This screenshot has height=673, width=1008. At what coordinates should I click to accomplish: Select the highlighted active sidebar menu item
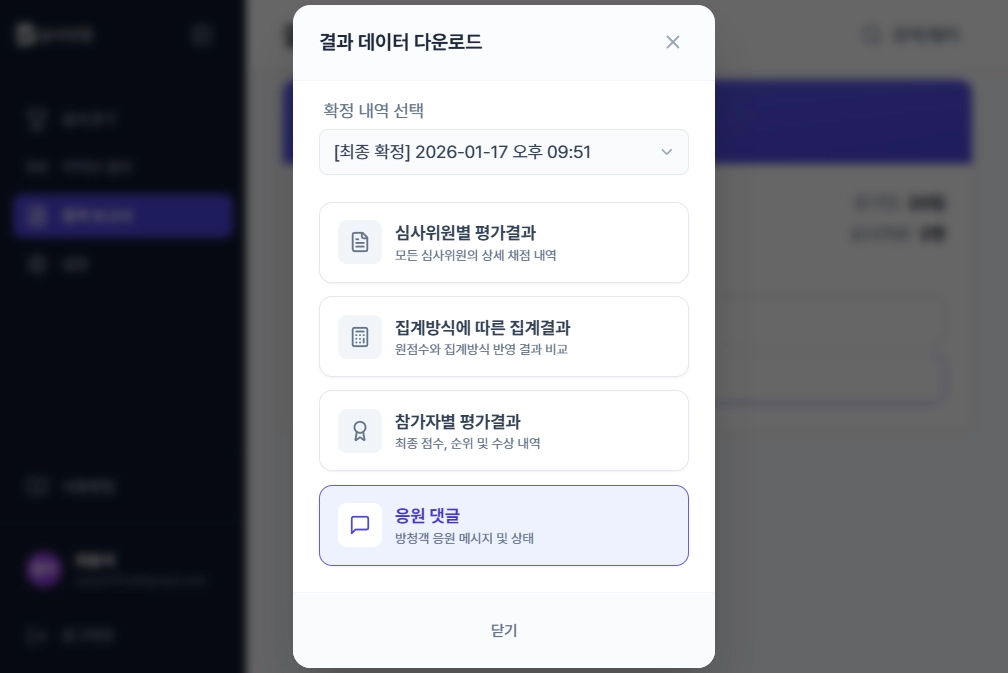(122, 216)
